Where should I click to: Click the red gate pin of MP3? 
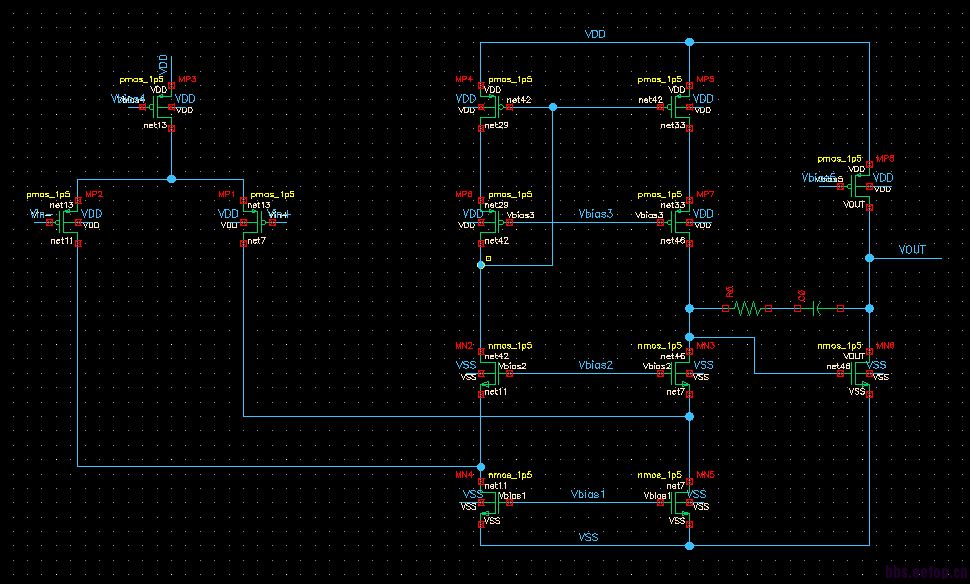tap(143, 107)
